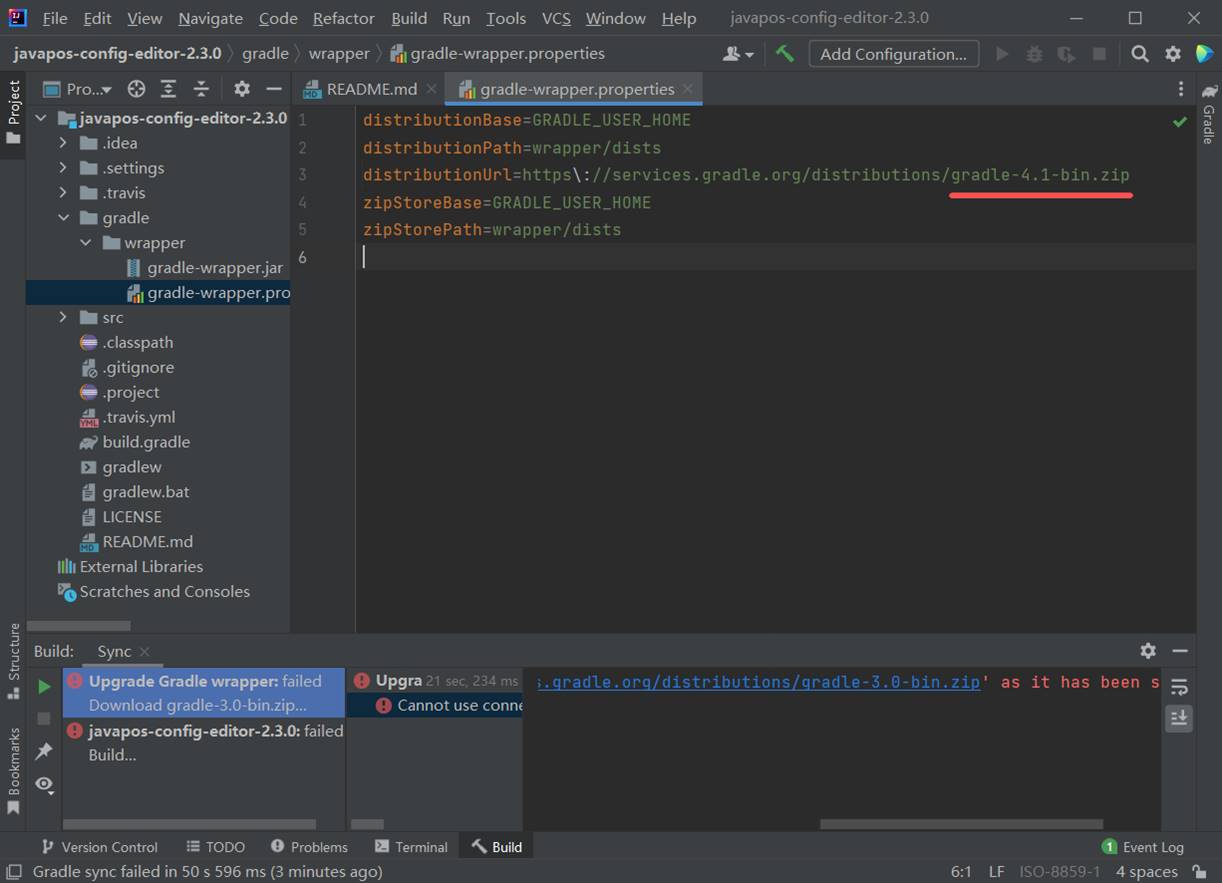Click the Run arrow in top toolbar
This screenshot has width=1222, height=883.
click(x=1001, y=54)
